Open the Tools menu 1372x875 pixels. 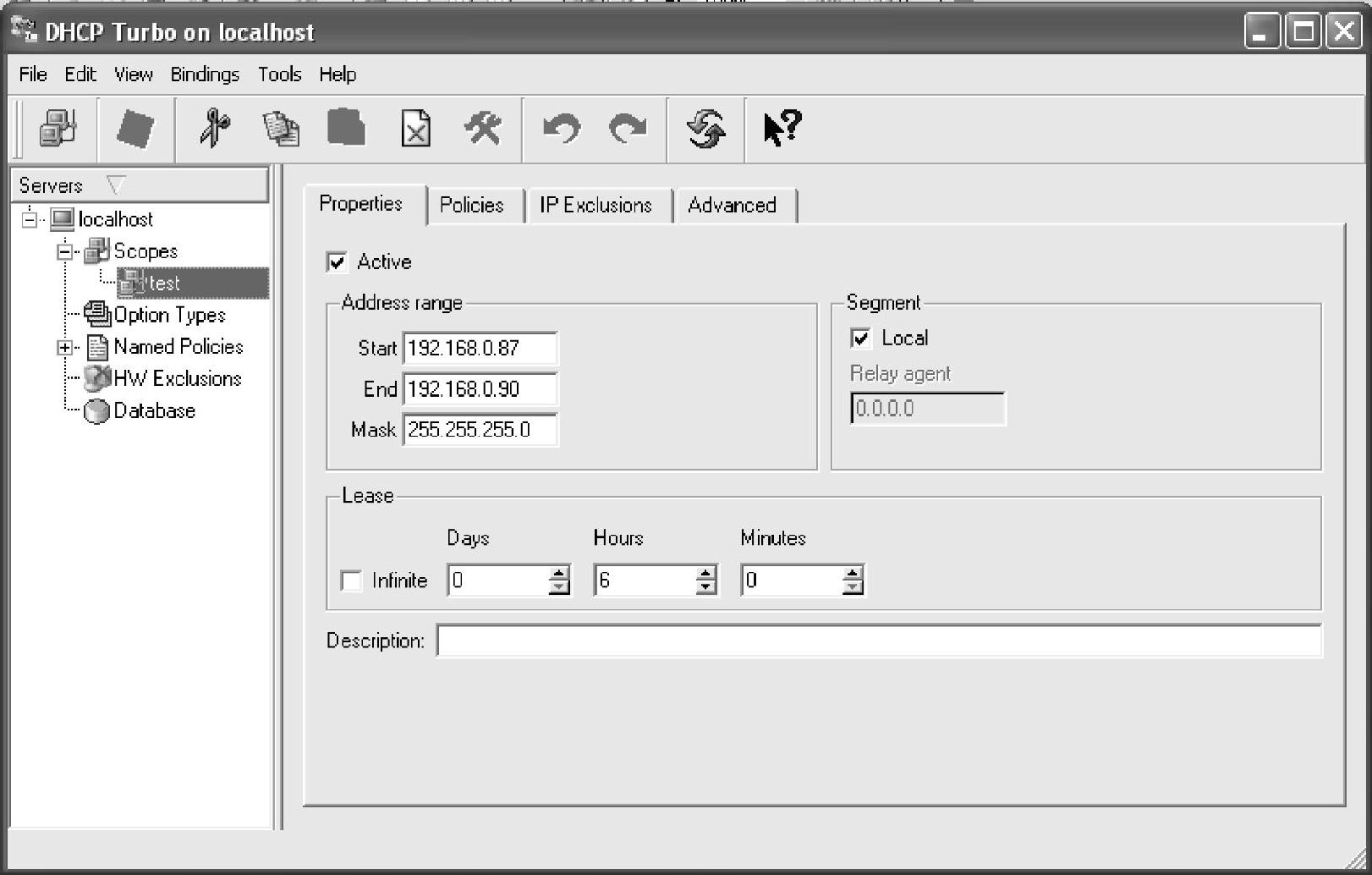click(x=280, y=74)
